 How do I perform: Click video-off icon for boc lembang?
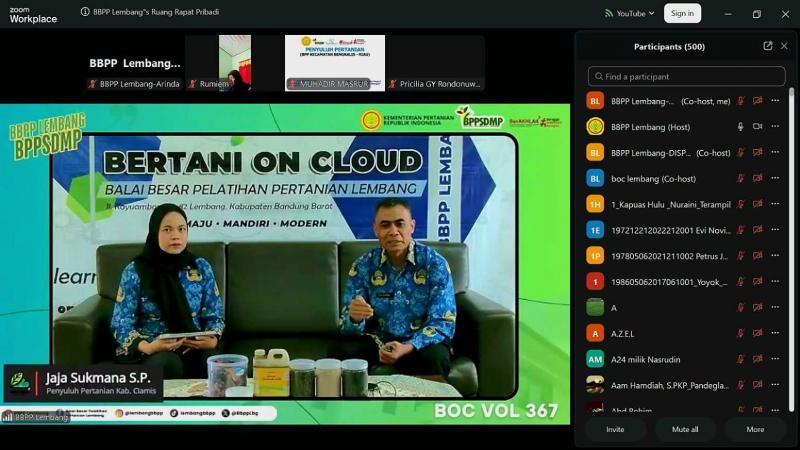click(x=758, y=178)
